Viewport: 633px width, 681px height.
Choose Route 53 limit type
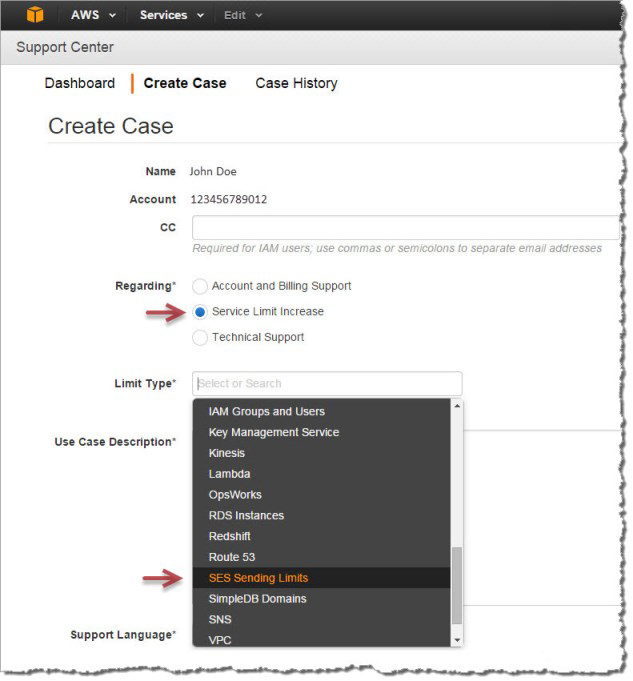pyautogui.click(x=321, y=557)
